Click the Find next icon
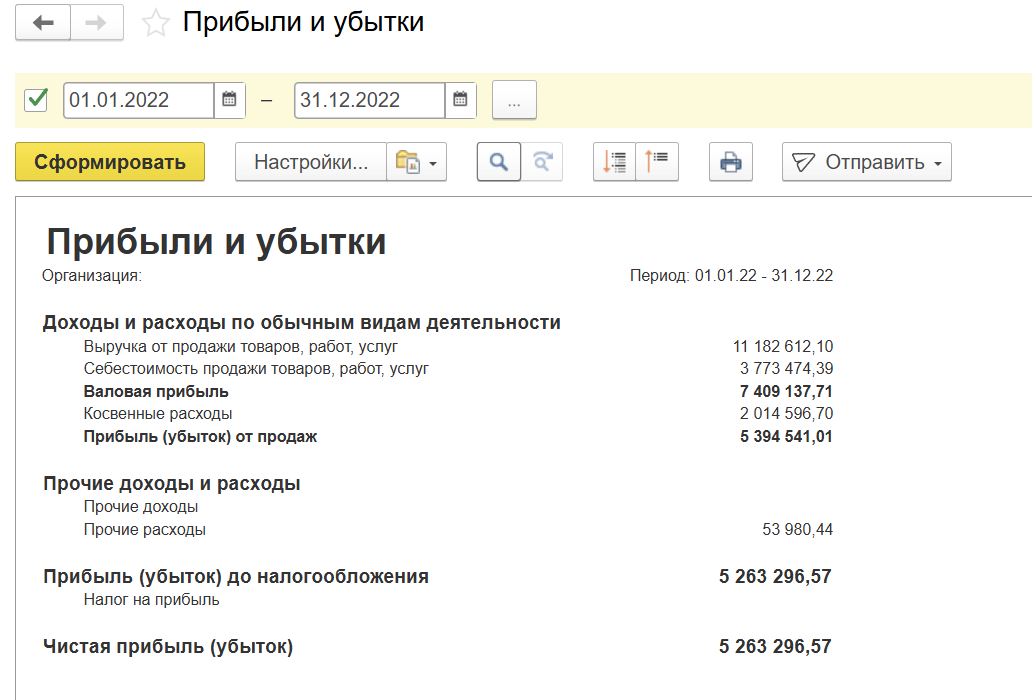This screenshot has width=1032, height=700. 542,162
